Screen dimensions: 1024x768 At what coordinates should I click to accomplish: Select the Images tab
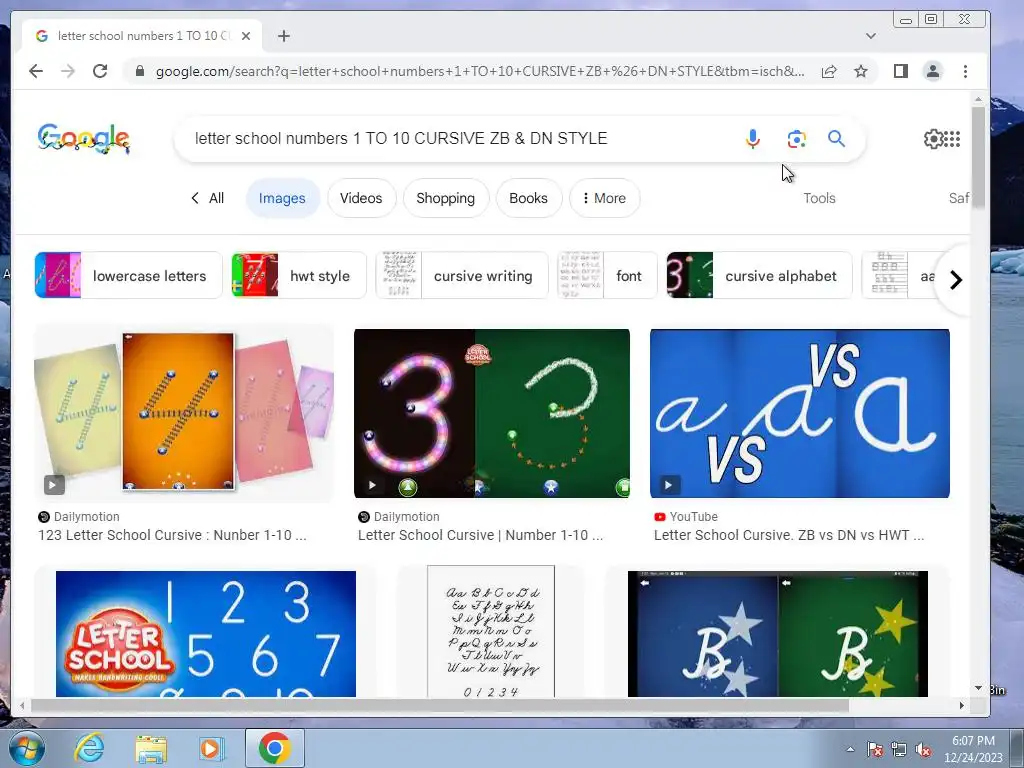click(282, 198)
